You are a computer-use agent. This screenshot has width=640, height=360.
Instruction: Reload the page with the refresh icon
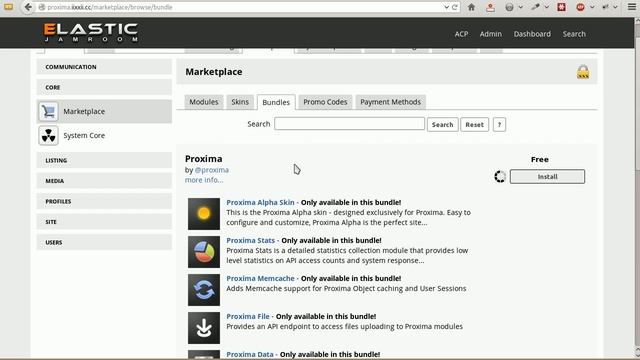[x=455, y=7]
